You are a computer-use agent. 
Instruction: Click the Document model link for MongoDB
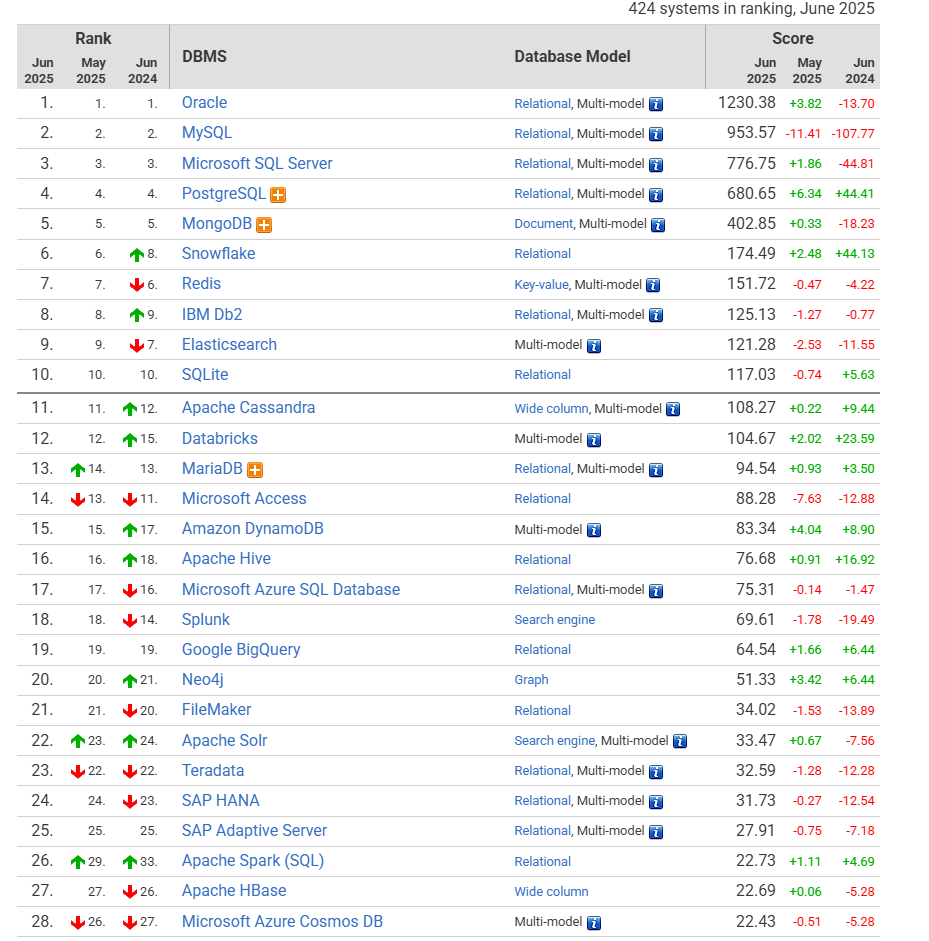[x=544, y=224]
